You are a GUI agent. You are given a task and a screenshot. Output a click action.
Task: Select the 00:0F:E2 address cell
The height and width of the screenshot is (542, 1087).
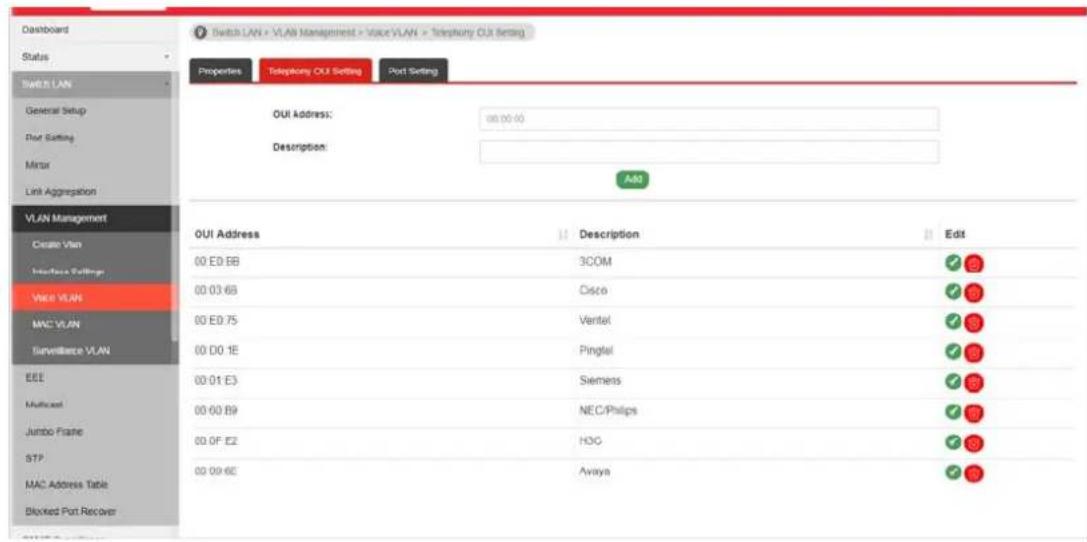[x=216, y=442]
